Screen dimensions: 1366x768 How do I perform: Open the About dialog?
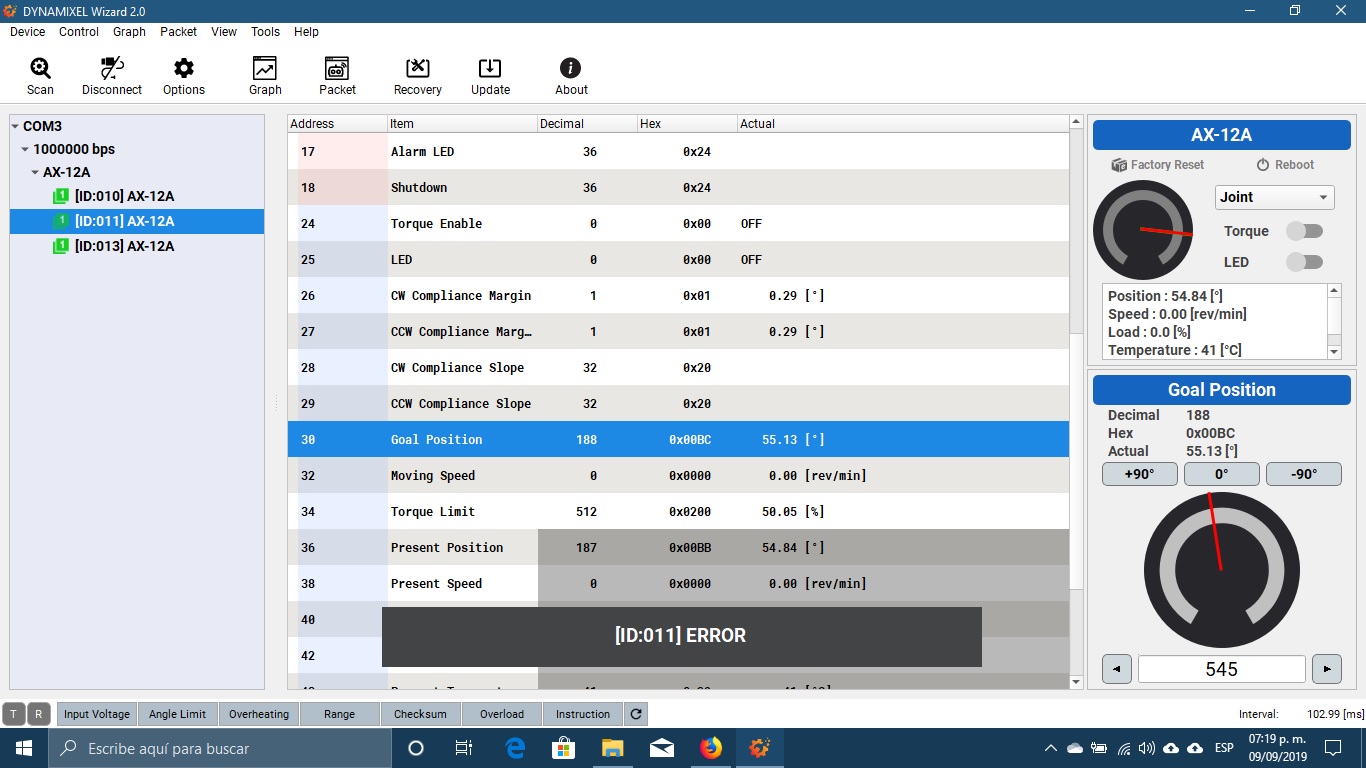tap(570, 73)
